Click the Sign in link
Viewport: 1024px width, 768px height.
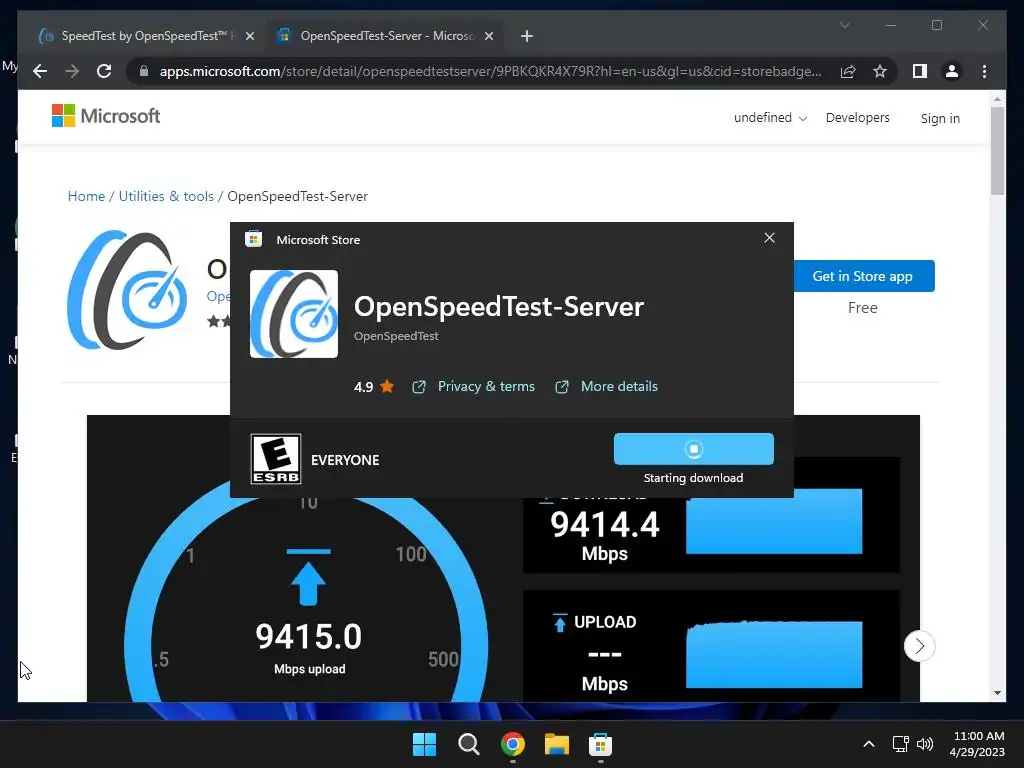pos(940,118)
